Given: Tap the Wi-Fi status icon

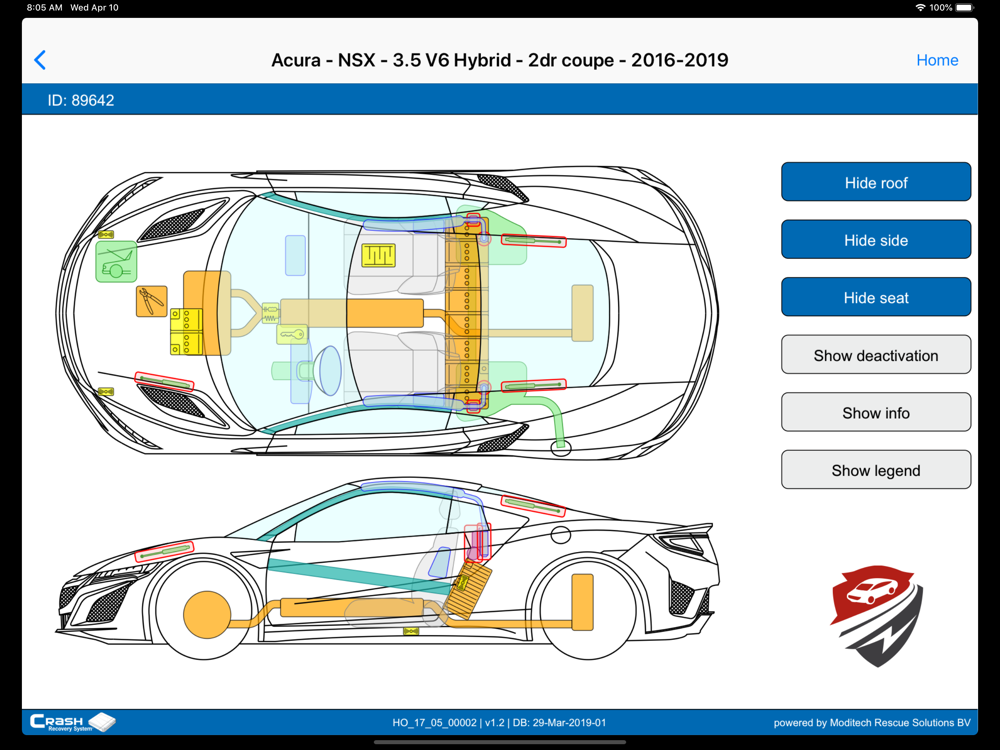Looking at the screenshot, I should coord(920,8).
